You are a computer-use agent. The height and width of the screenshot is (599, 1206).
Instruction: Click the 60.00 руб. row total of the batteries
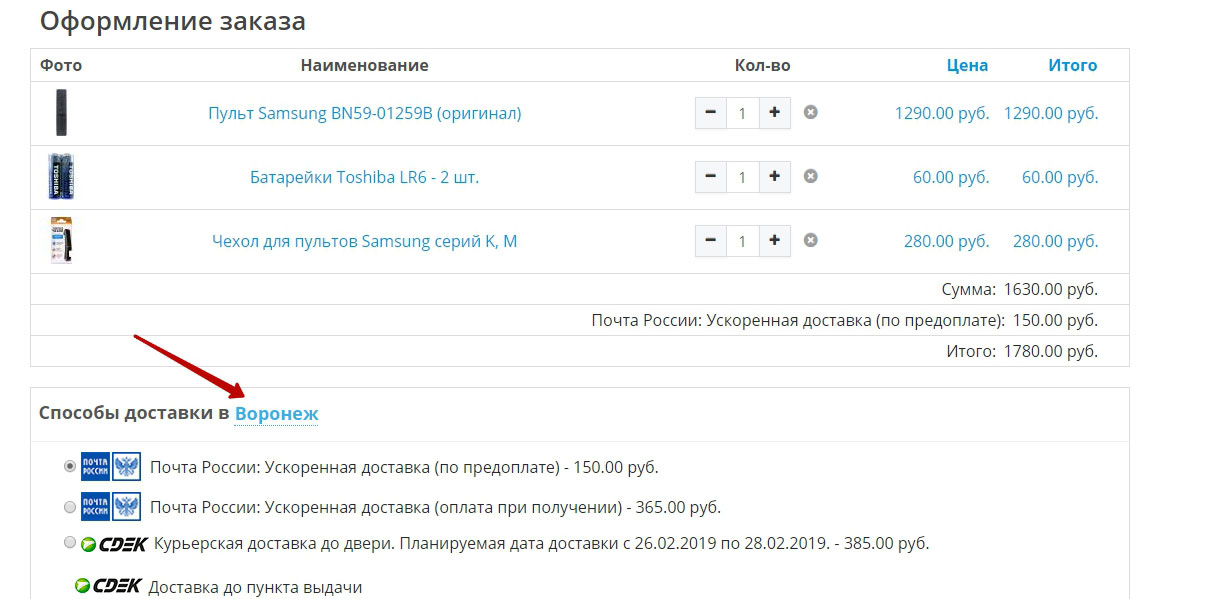(x=1060, y=177)
